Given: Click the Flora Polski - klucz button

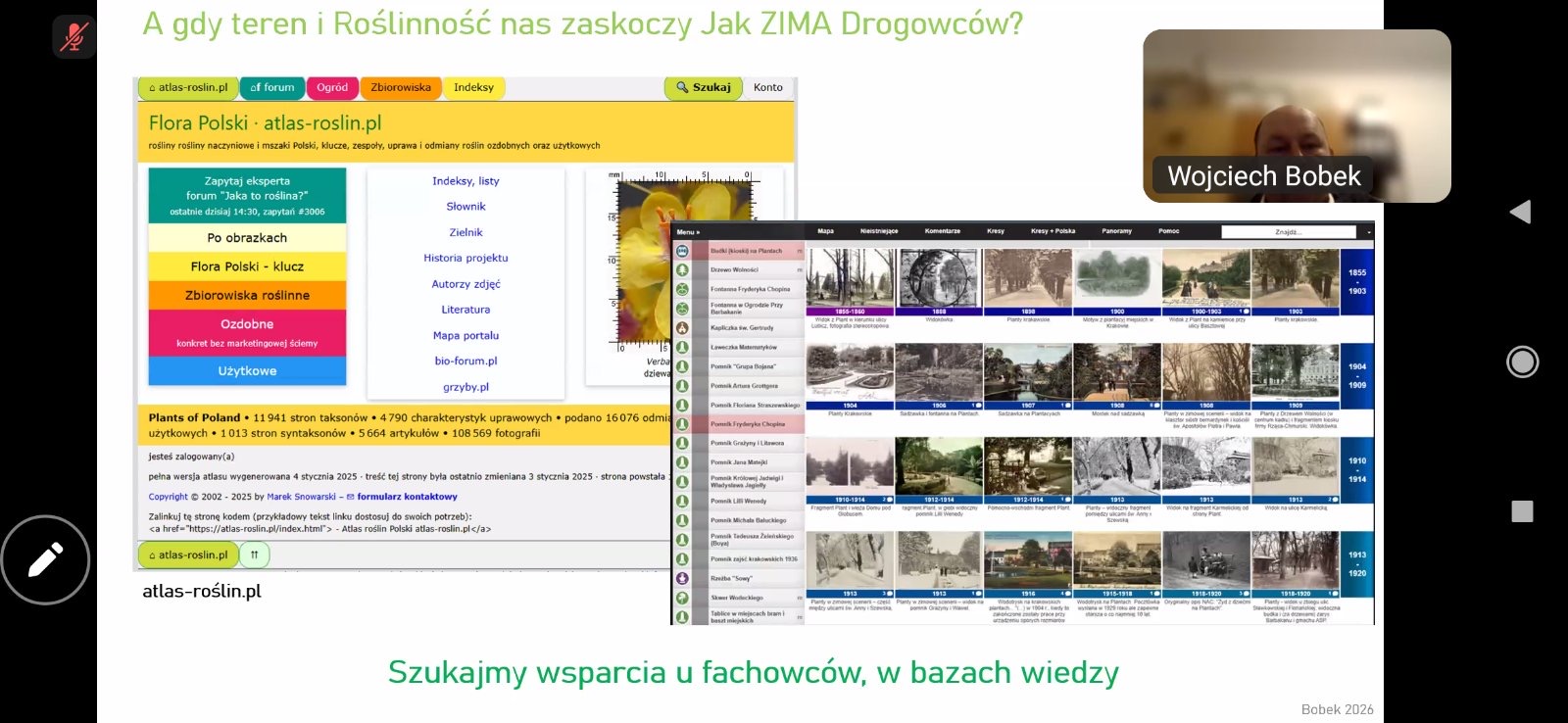Looking at the screenshot, I should tap(247, 266).
